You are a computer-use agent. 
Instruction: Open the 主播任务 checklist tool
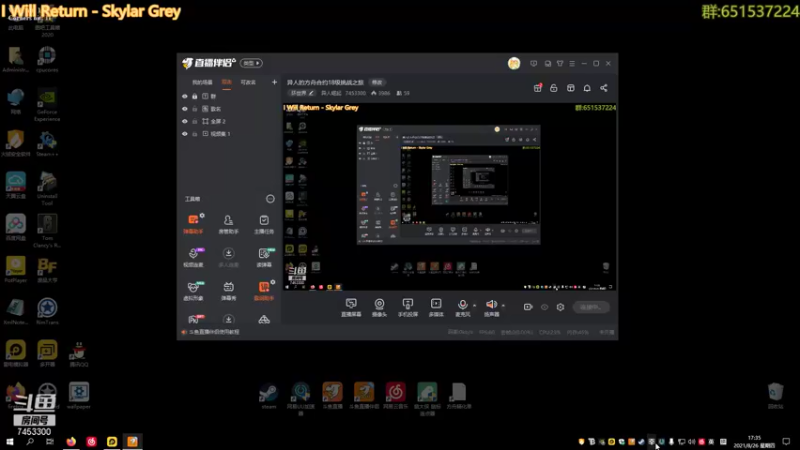[x=264, y=223]
